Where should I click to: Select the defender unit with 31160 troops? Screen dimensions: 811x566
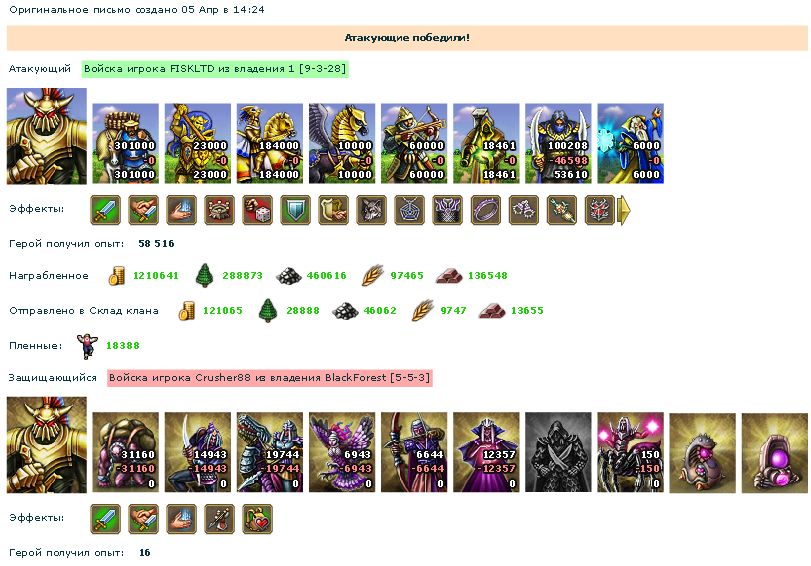coord(126,452)
